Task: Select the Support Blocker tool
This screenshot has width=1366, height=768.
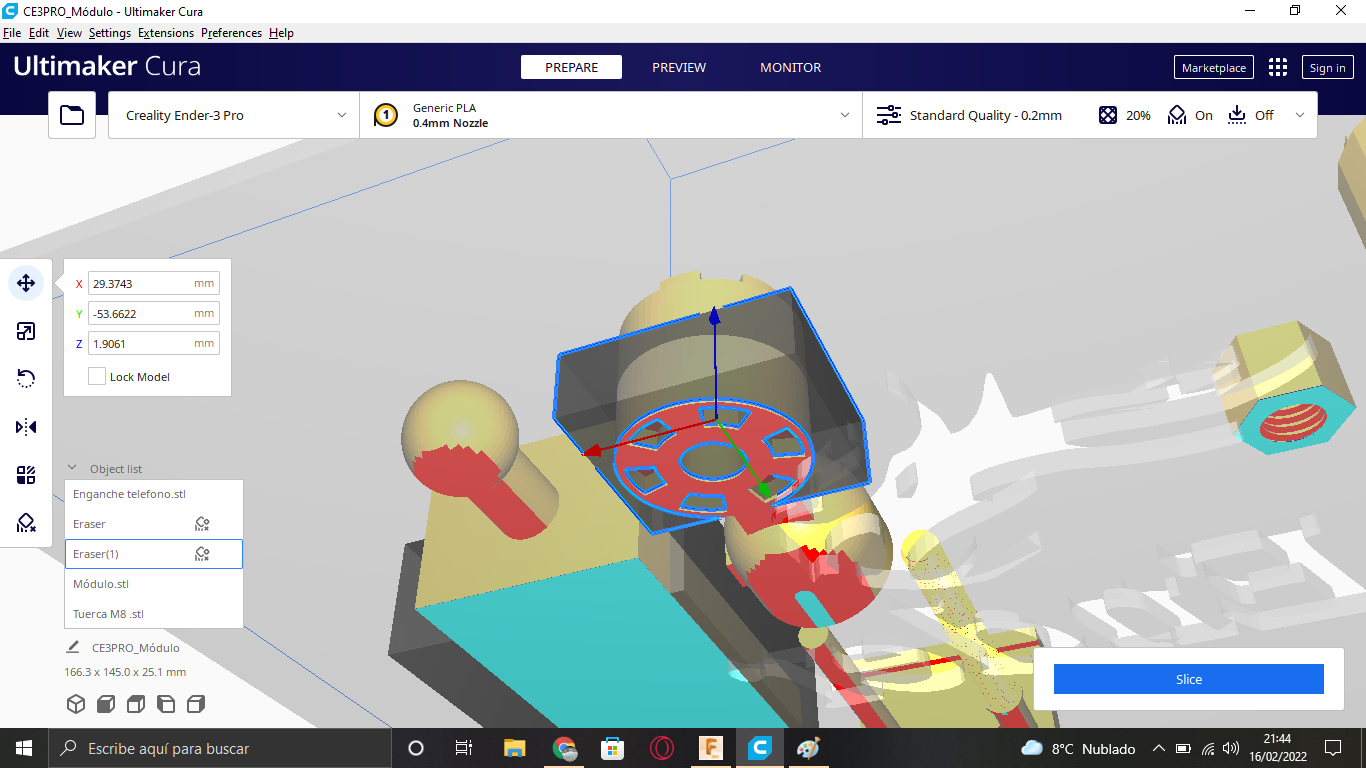Action: point(26,523)
